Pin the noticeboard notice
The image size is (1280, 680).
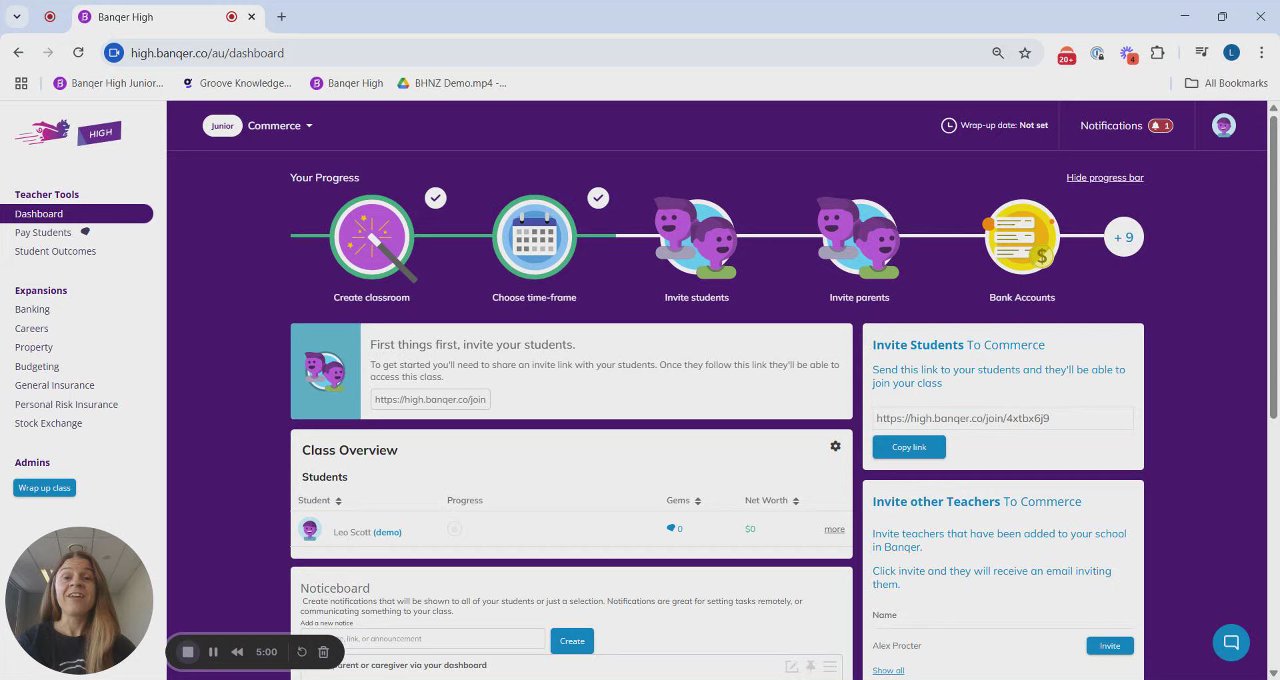coord(810,666)
